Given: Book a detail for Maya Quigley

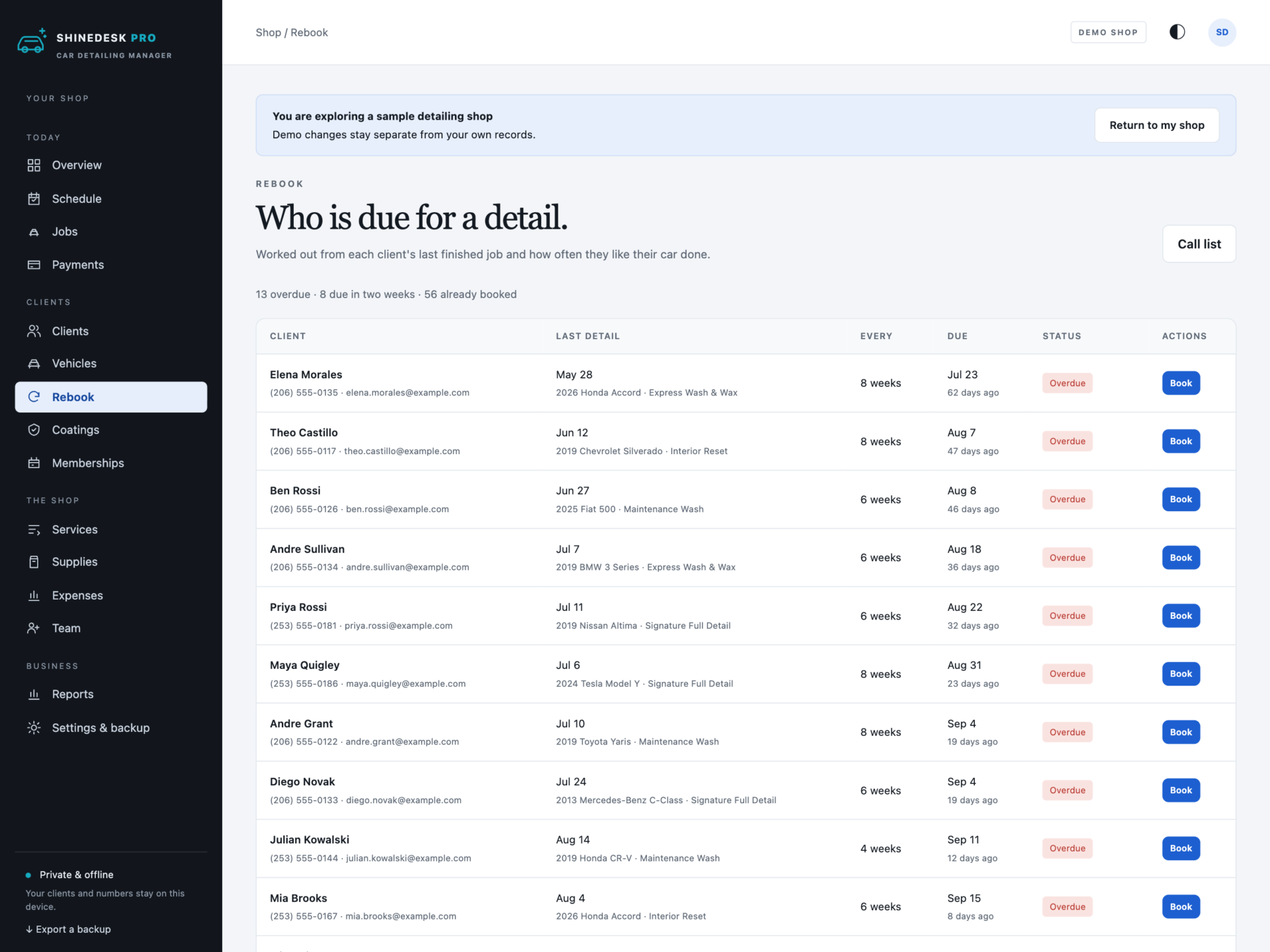Looking at the screenshot, I should click(x=1181, y=674).
